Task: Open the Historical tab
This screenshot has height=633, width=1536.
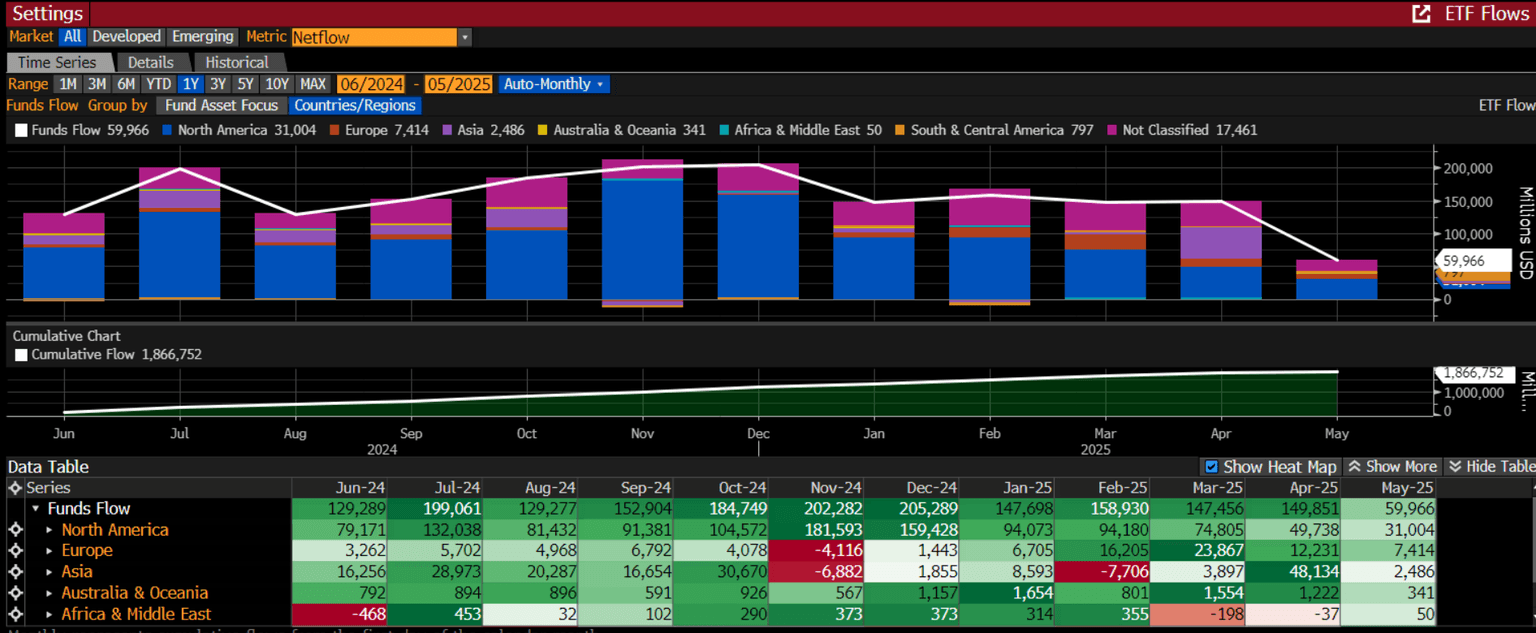Action: (x=237, y=62)
